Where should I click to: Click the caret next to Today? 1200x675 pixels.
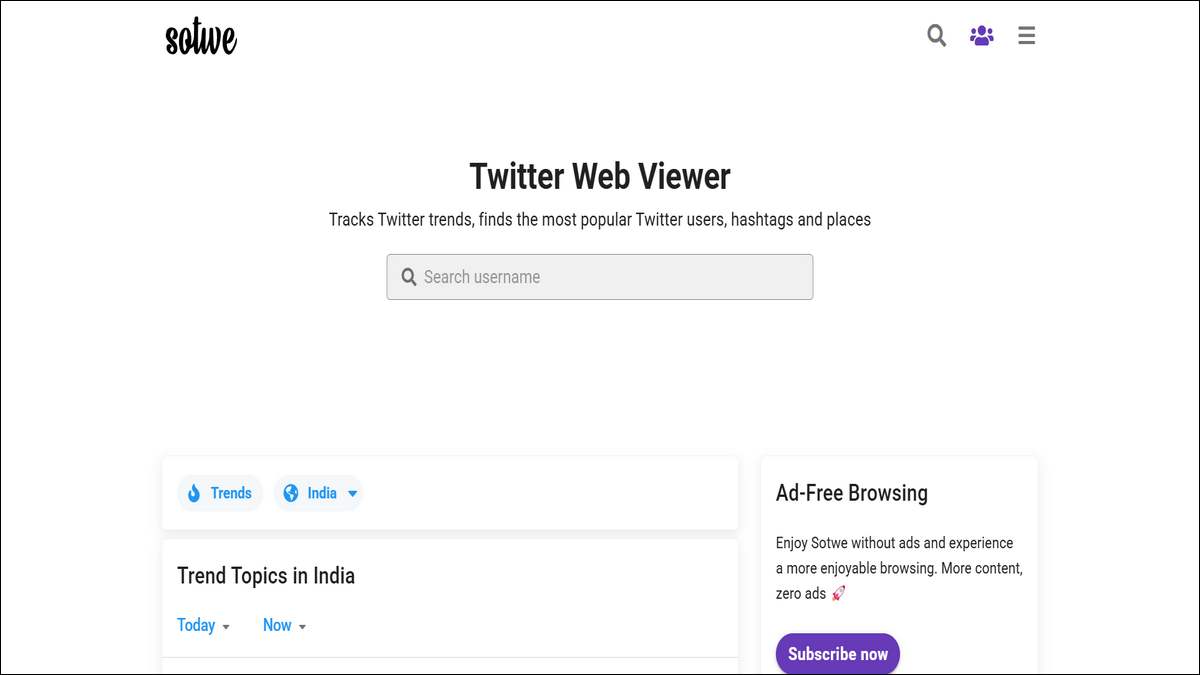tap(226, 627)
